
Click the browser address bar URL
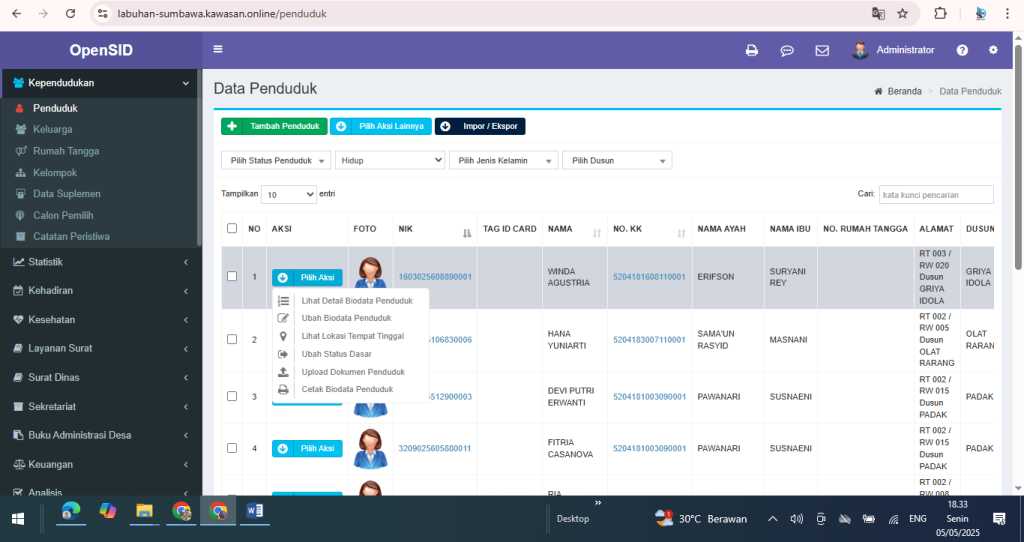coord(222,14)
